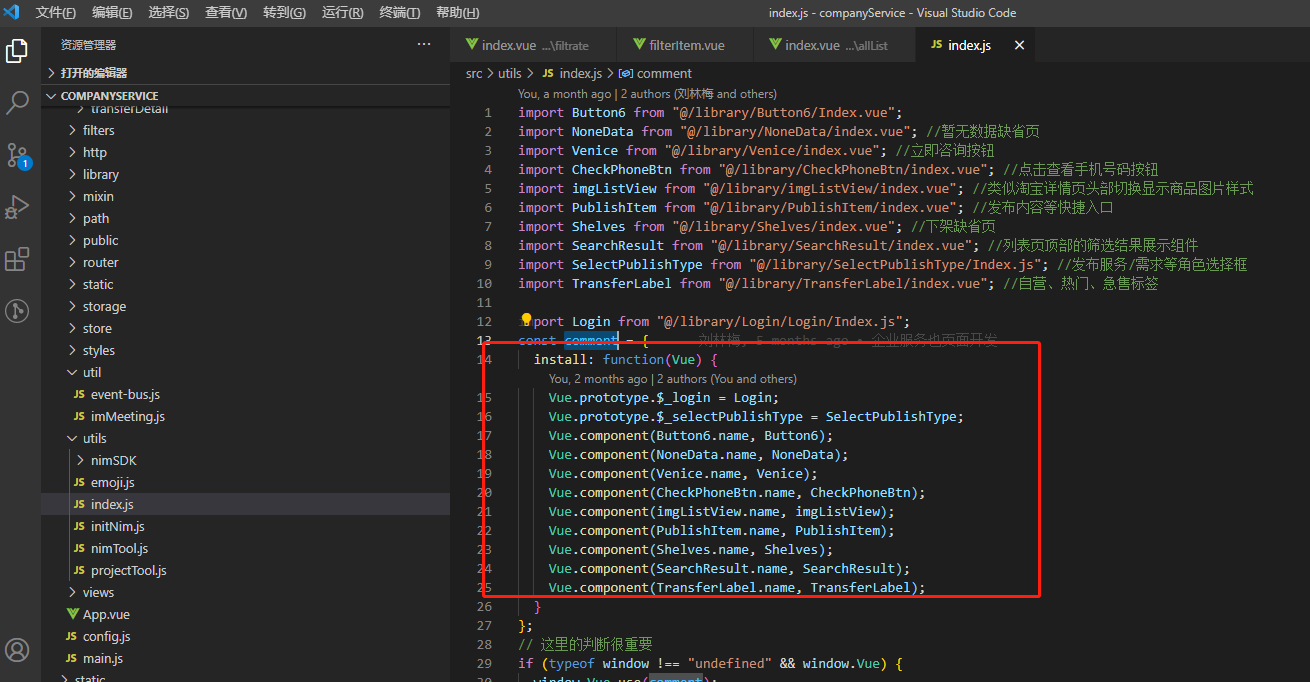Click the VS Code logo icon
This screenshot has height=682, width=1310.
[x=12, y=12]
